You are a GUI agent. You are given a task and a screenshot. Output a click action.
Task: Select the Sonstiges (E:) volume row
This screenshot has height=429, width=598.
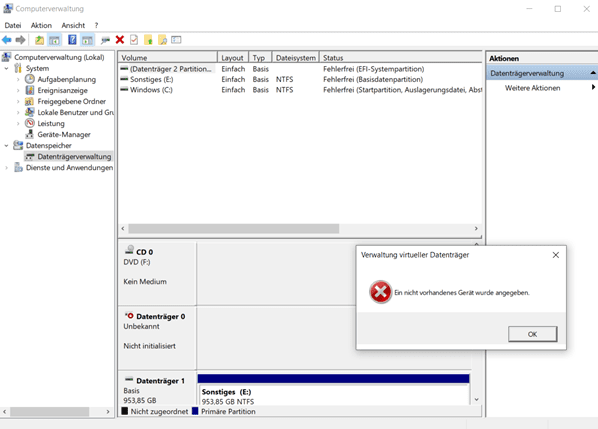[300, 79]
